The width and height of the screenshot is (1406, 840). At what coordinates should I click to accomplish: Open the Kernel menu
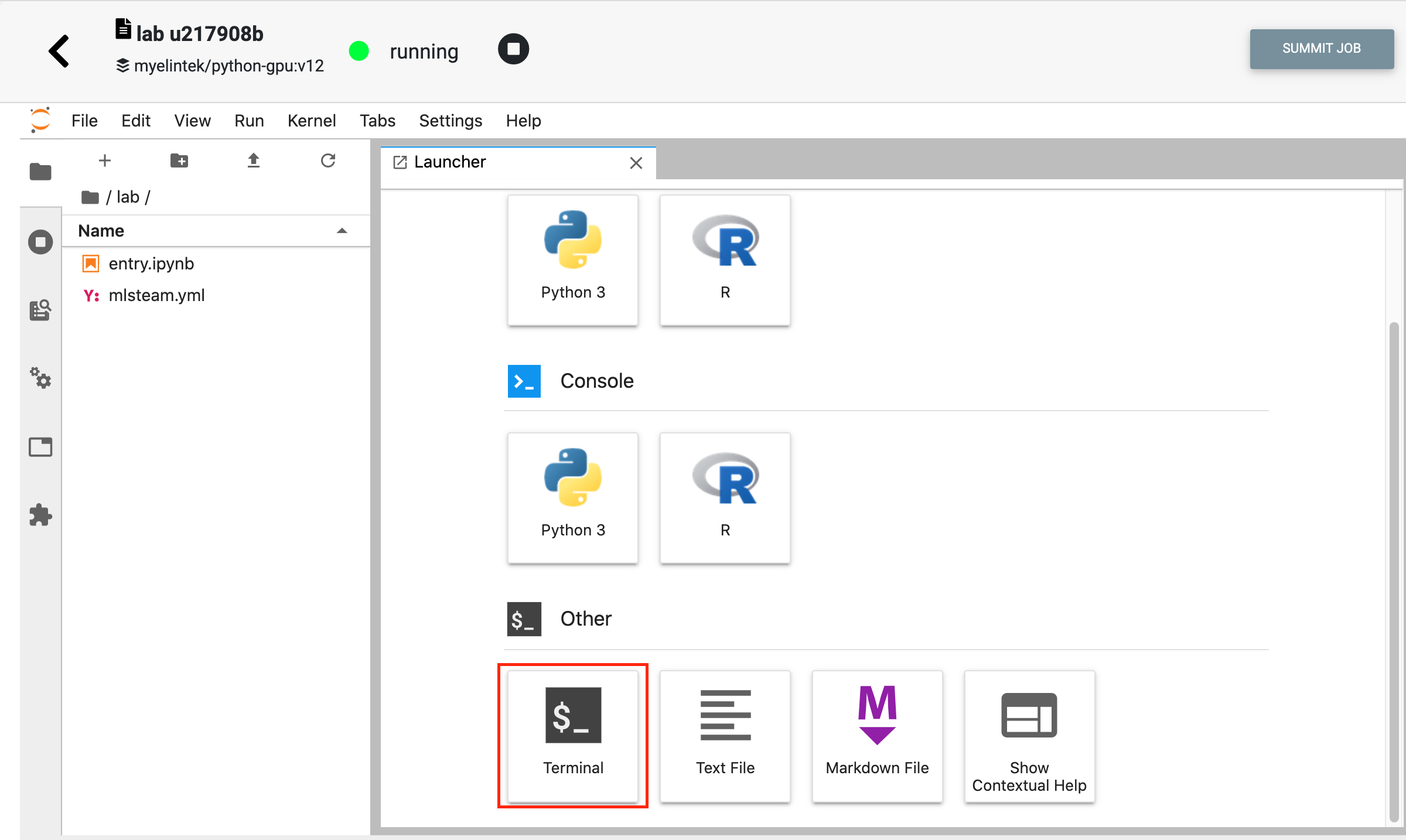tap(312, 121)
